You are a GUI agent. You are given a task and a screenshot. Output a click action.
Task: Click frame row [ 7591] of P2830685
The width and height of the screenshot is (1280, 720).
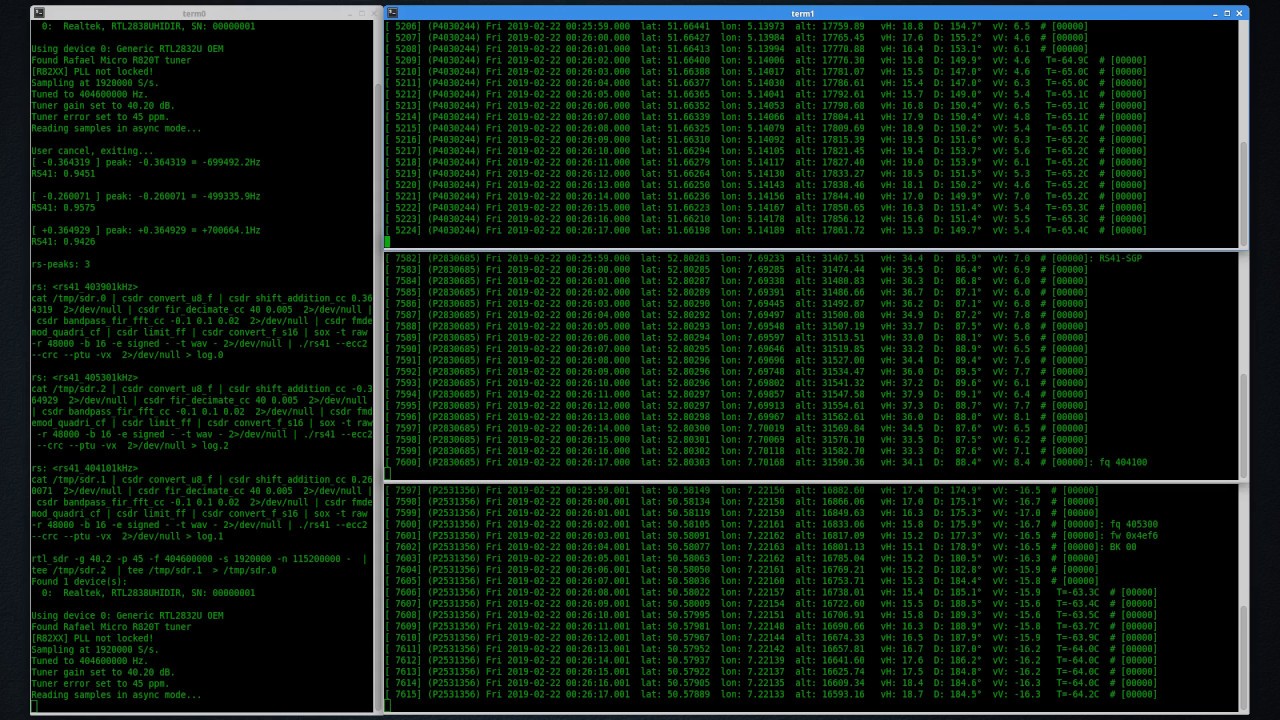coord(737,360)
